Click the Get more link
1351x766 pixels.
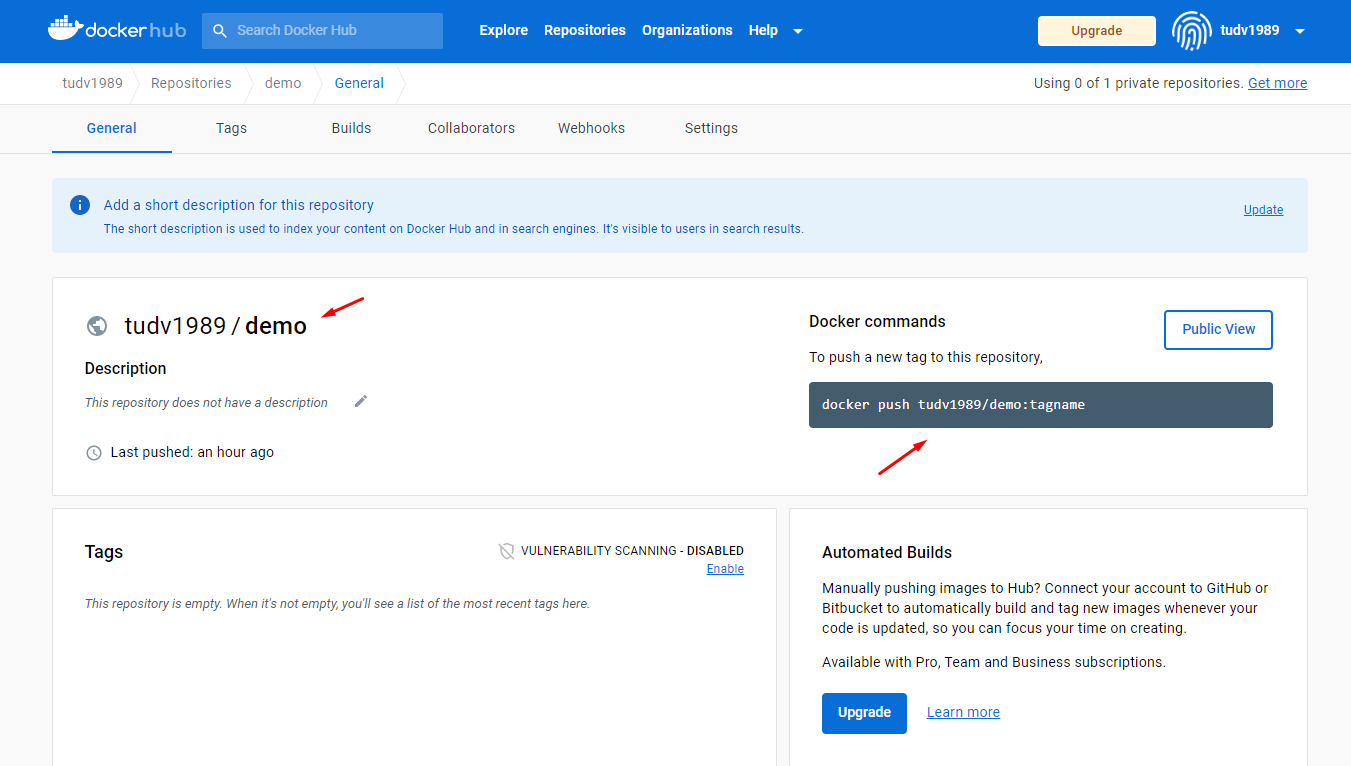coord(1277,83)
